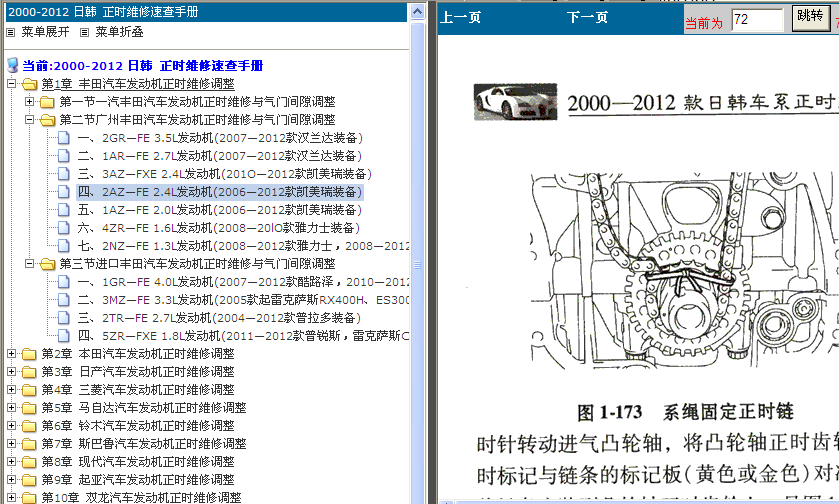Click page icon for 4ZR-FE 1.6L
This screenshot has height=504, width=839.
64,228
